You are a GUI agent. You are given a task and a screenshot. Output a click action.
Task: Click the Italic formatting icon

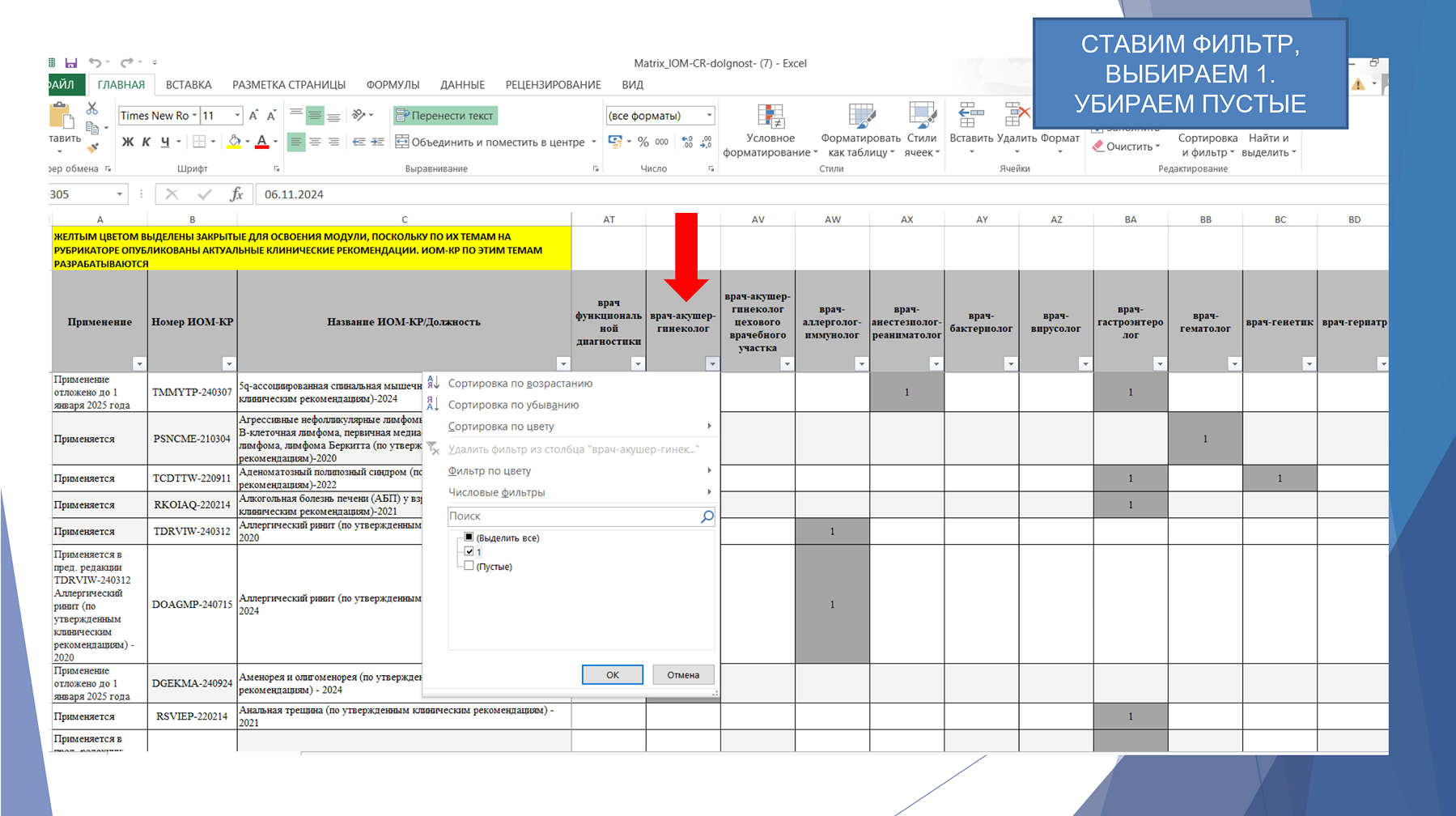pyautogui.click(x=146, y=142)
